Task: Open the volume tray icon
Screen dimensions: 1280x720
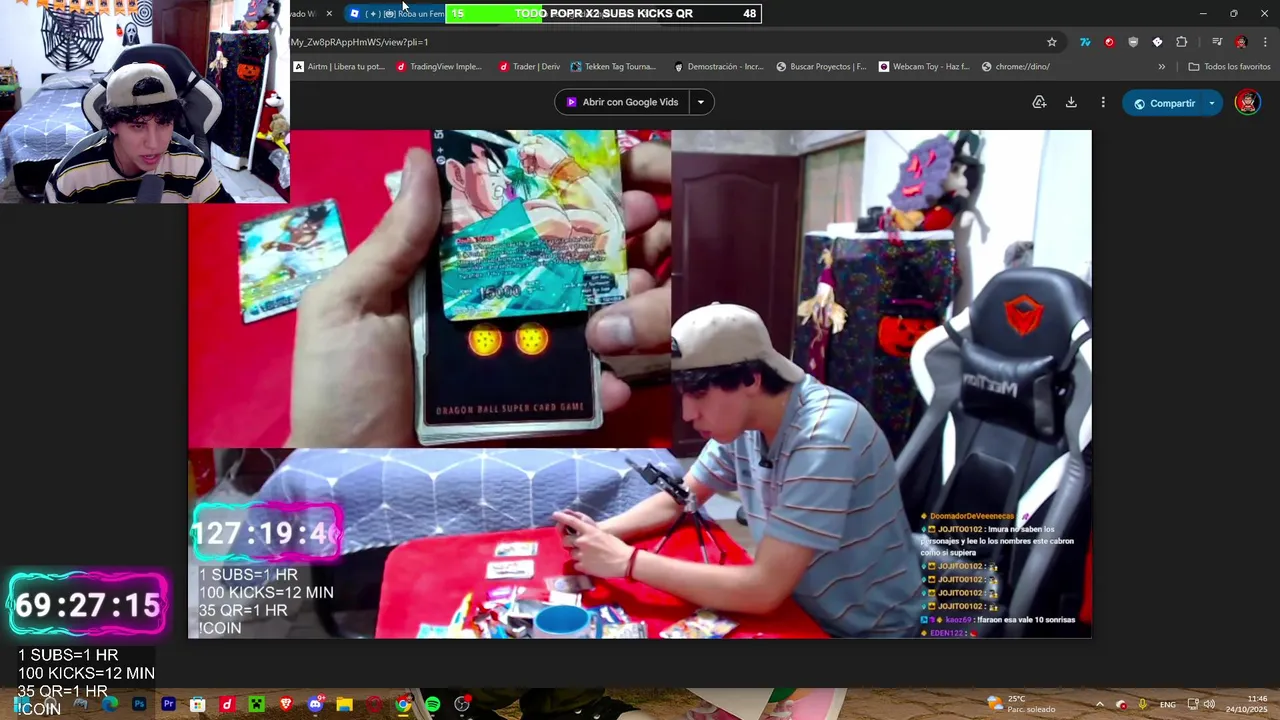Action: tap(1210, 704)
